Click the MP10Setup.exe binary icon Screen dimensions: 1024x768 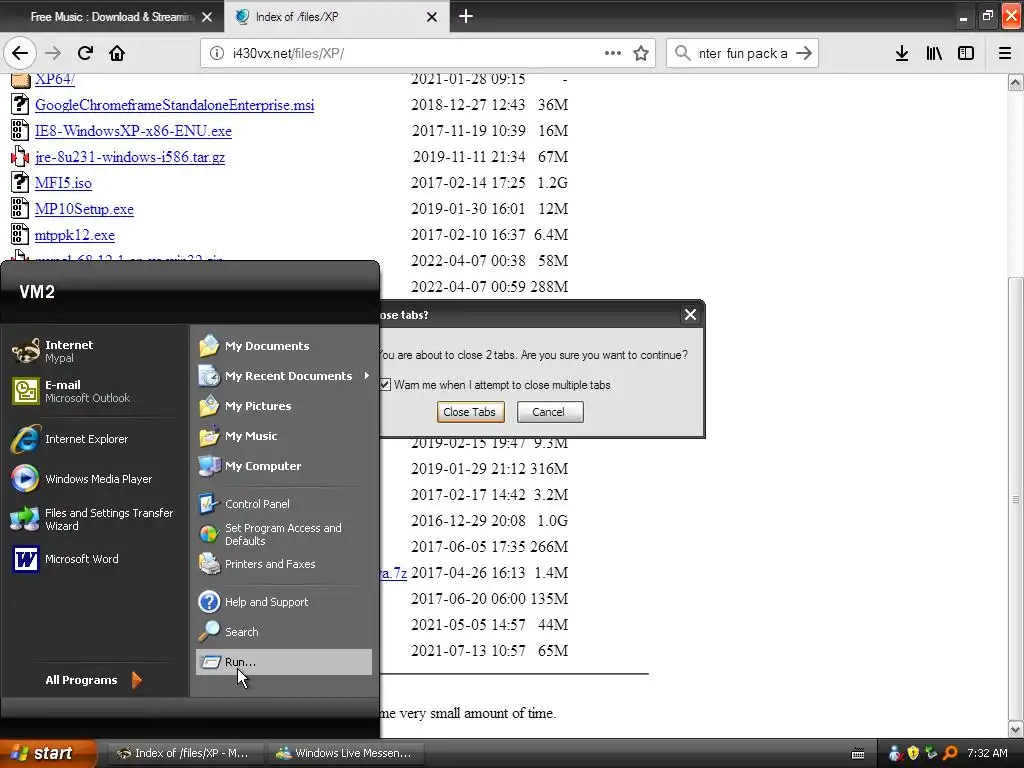20,208
